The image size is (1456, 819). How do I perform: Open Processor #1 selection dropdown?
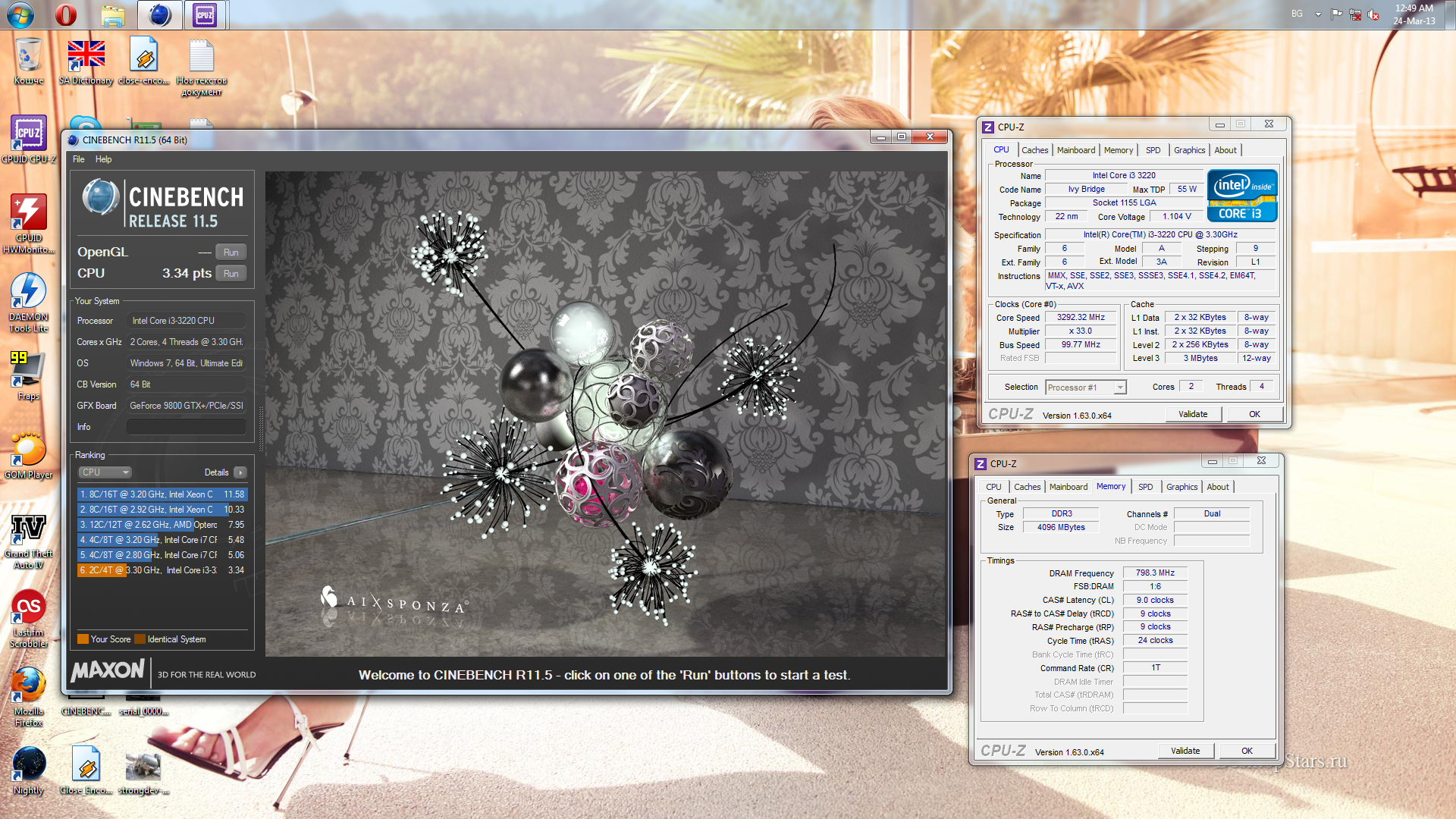tap(1085, 388)
